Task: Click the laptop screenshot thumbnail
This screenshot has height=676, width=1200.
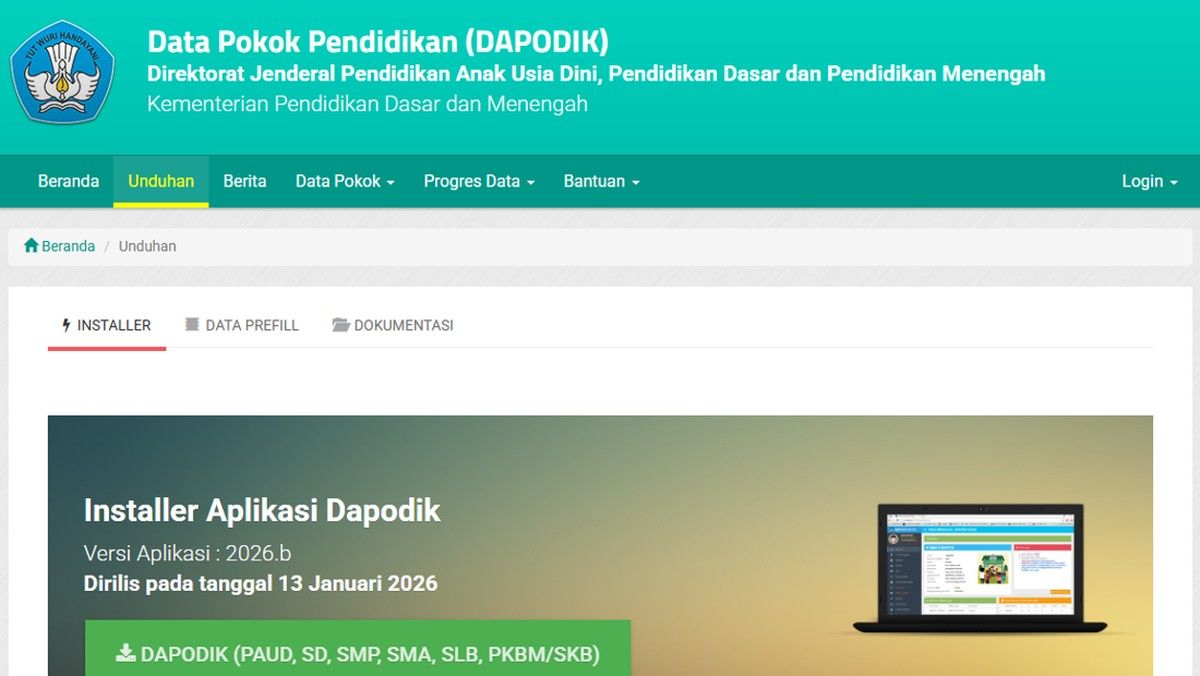Action: pos(980,568)
